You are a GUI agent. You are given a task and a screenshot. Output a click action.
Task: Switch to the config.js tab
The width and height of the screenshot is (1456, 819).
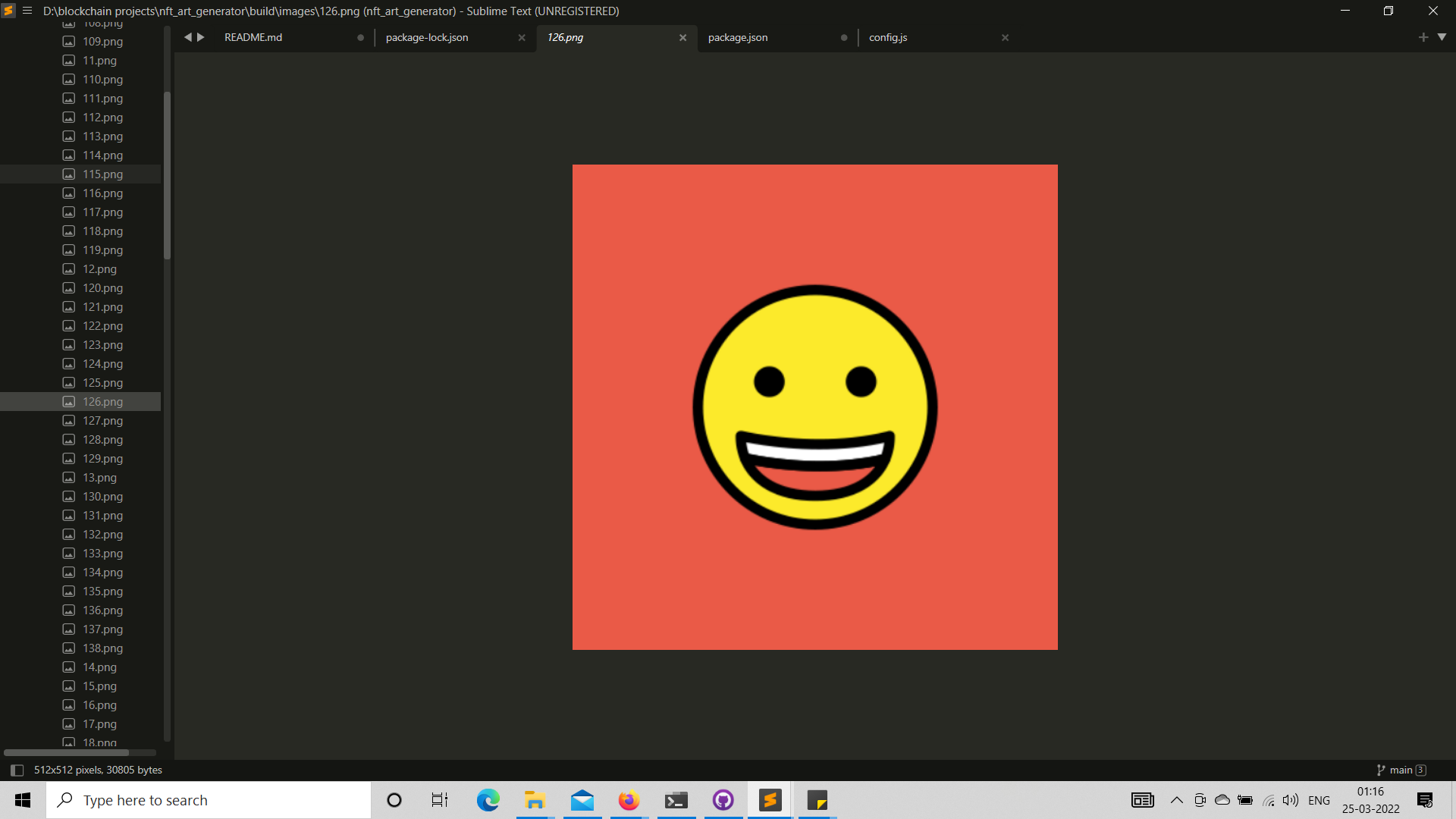888,37
